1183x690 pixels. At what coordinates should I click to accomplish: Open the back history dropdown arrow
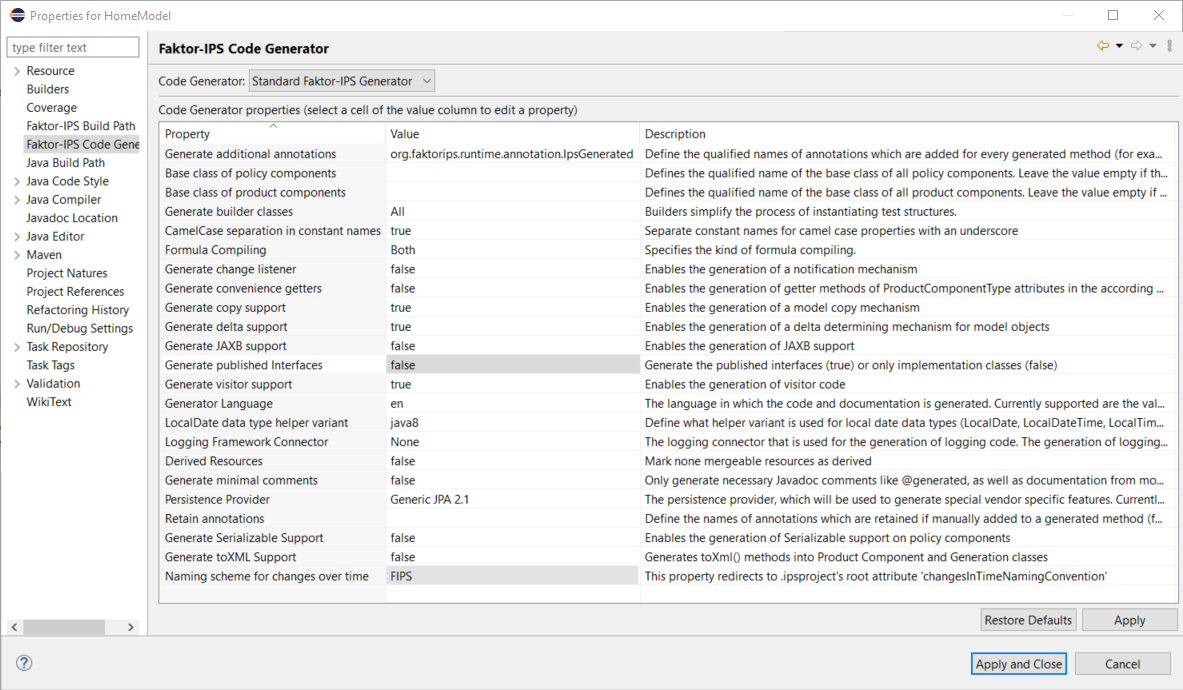click(1120, 46)
